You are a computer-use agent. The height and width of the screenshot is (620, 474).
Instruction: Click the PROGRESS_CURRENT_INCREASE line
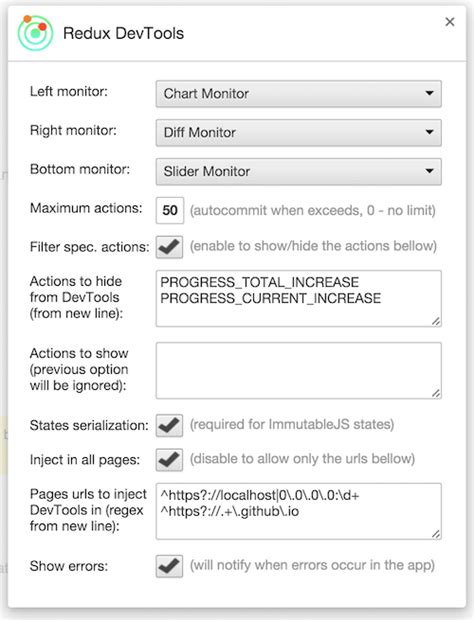pos(270,298)
